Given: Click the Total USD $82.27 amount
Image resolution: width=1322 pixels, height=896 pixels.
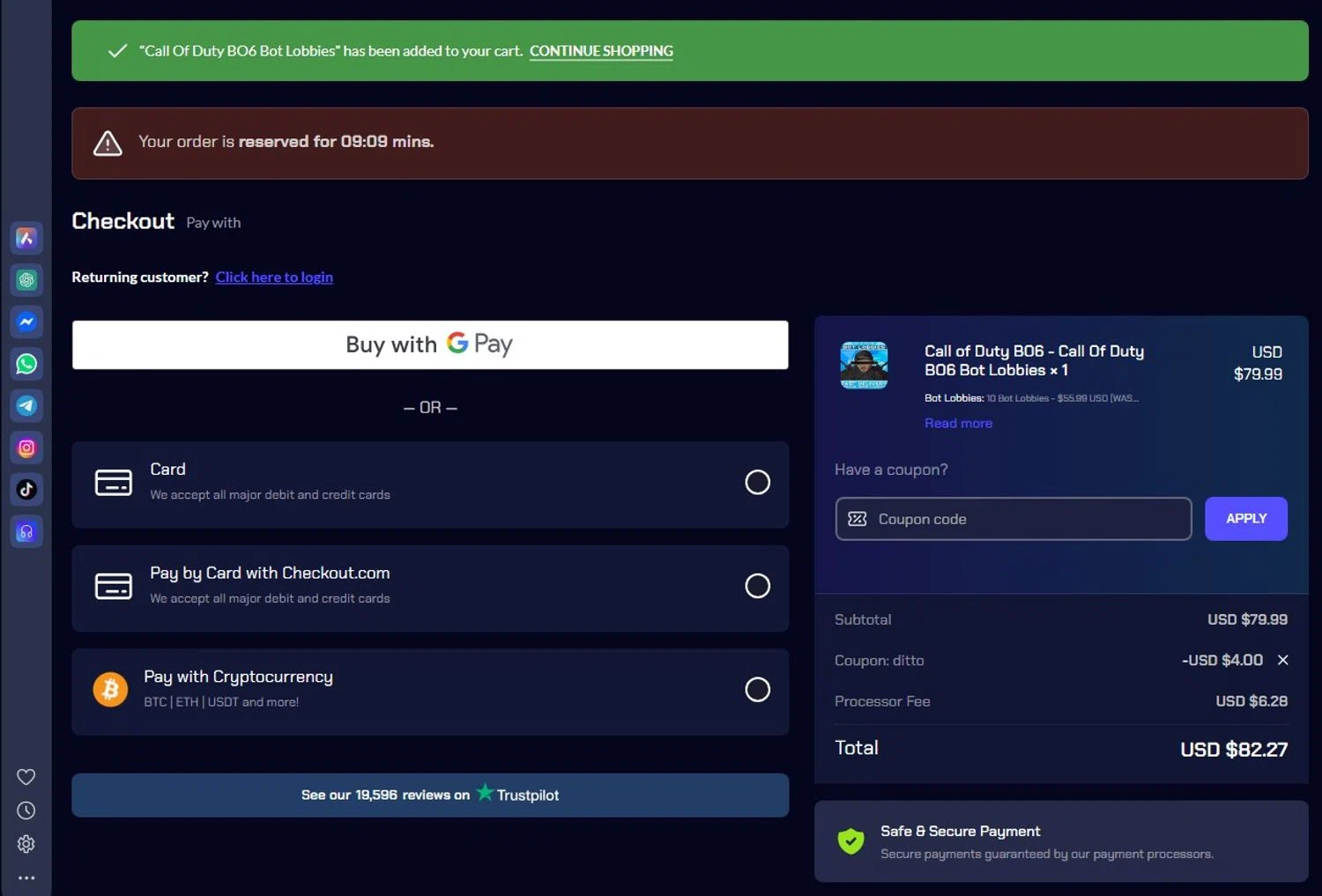Looking at the screenshot, I should pyautogui.click(x=1234, y=750).
